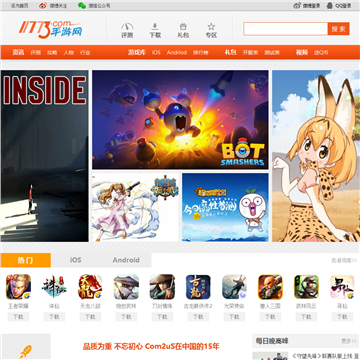Open the INSIDE game banner
Viewport: 360px width, 360px height.
pyautogui.click(x=45, y=156)
